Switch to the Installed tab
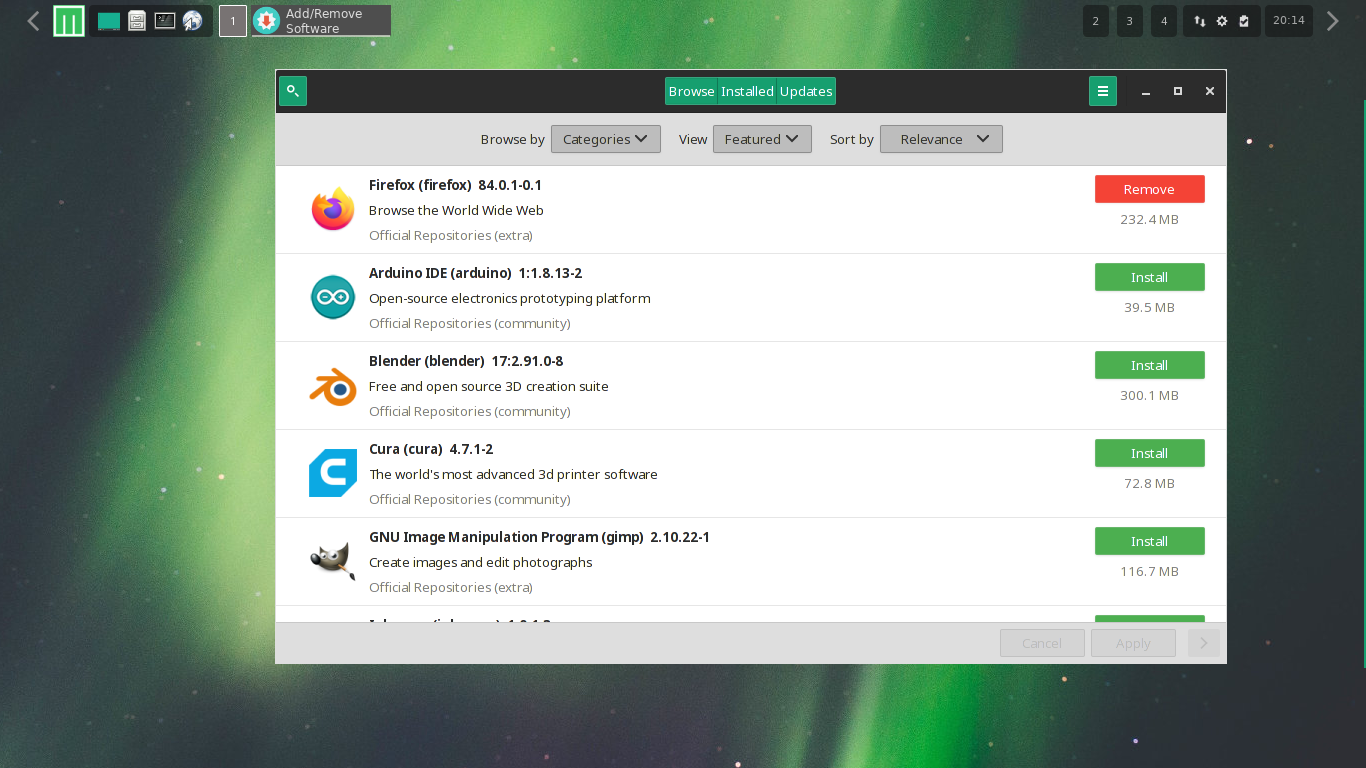The height and width of the screenshot is (768, 1366). [x=747, y=91]
